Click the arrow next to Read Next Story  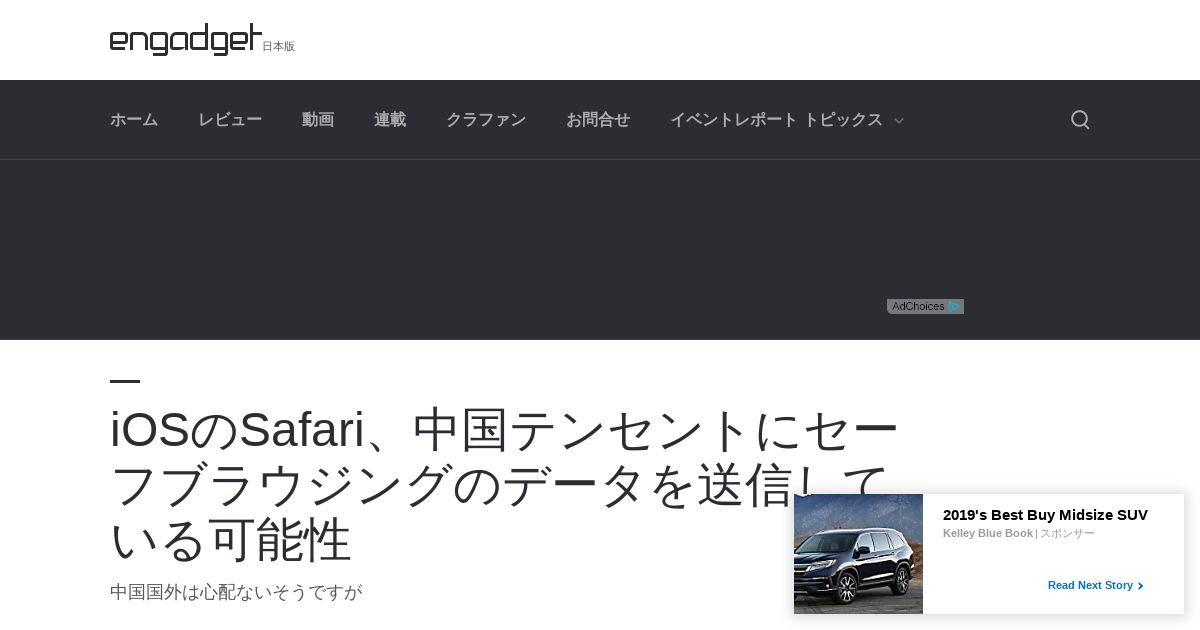(x=1141, y=586)
